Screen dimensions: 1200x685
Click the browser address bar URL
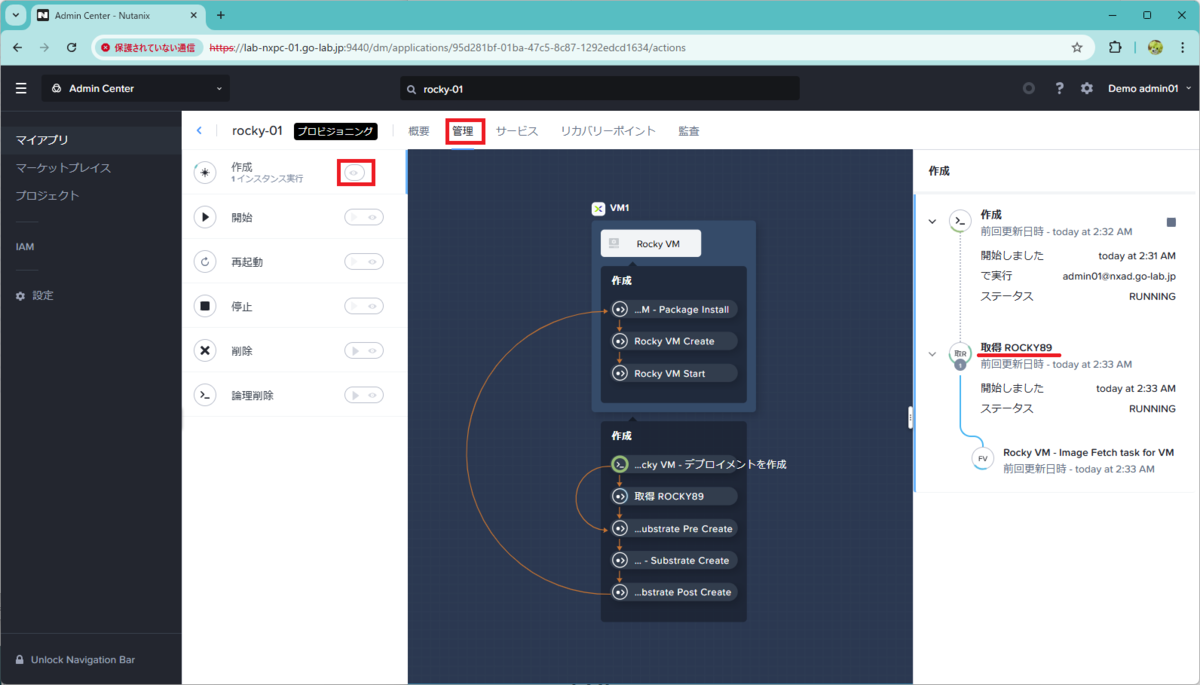click(x=447, y=47)
